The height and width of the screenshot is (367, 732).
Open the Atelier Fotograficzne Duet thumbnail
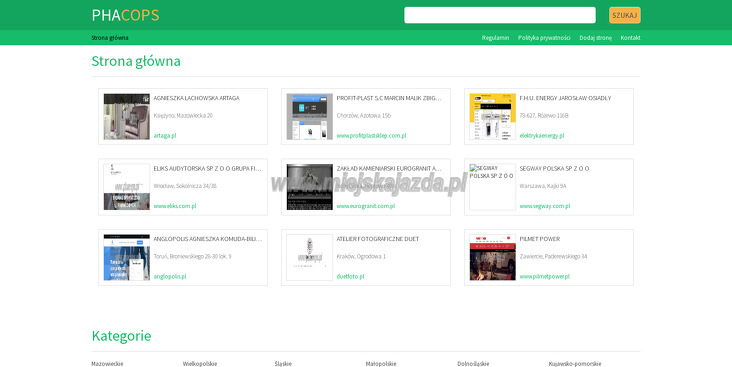[x=310, y=257]
